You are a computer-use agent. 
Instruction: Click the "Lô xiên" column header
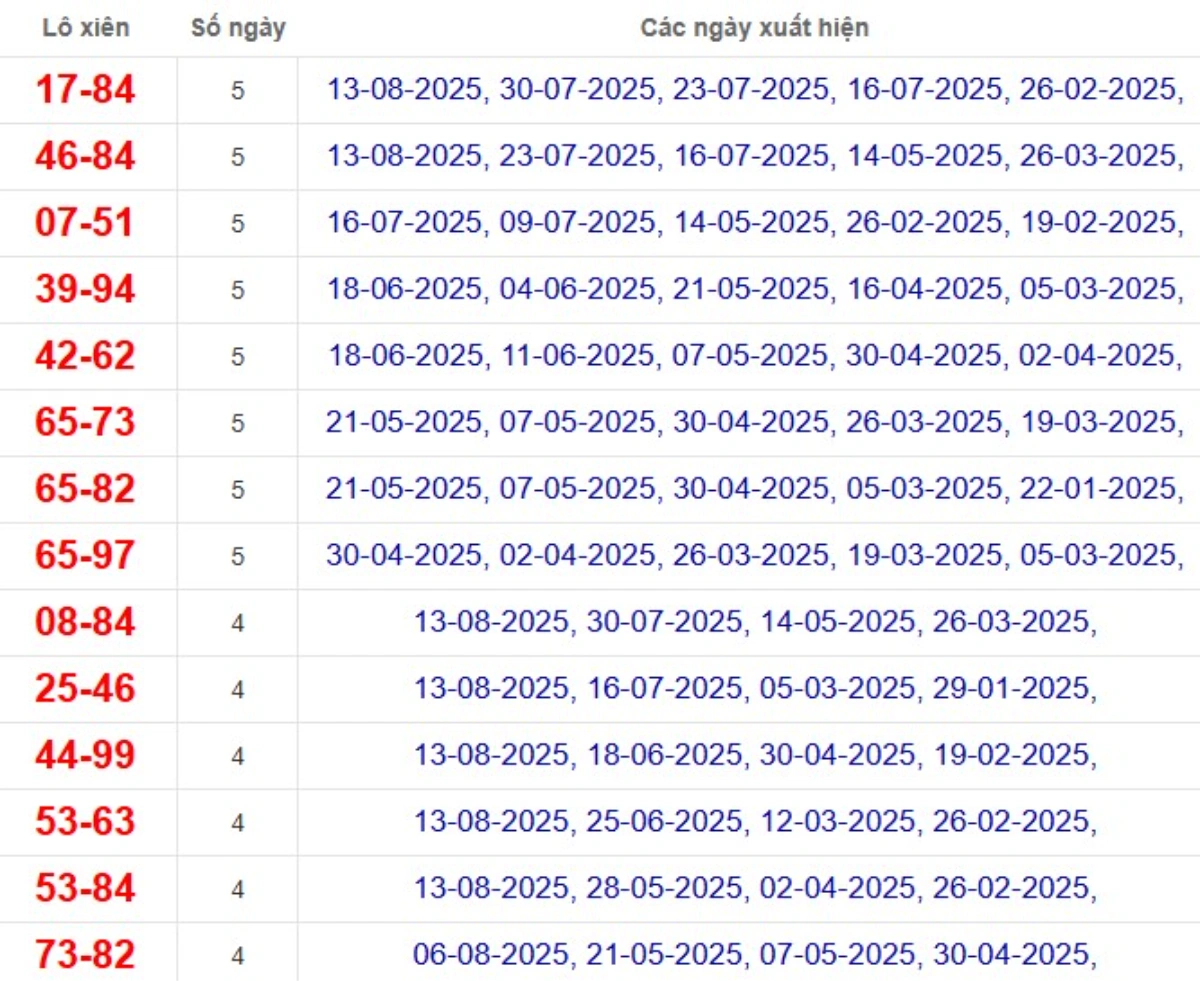[x=85, y=28]
